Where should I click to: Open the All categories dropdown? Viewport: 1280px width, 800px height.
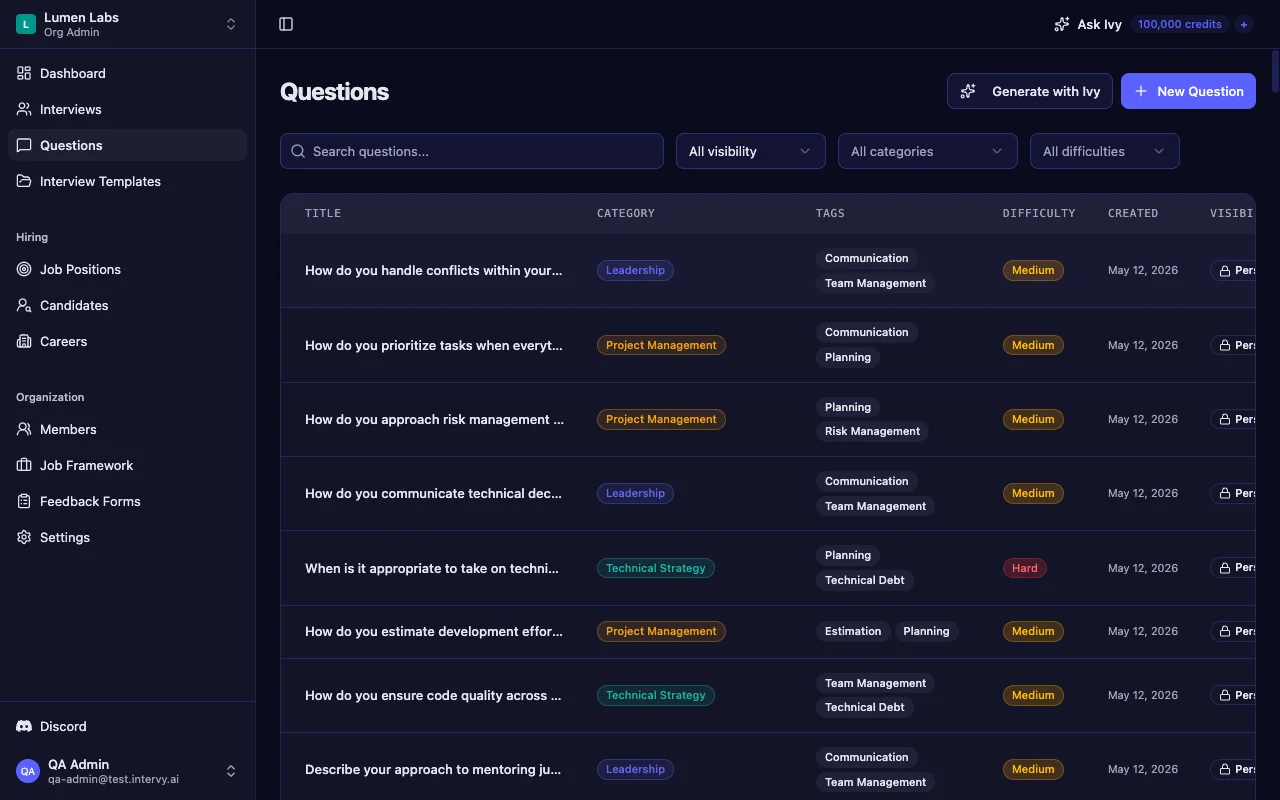point(928,151)
